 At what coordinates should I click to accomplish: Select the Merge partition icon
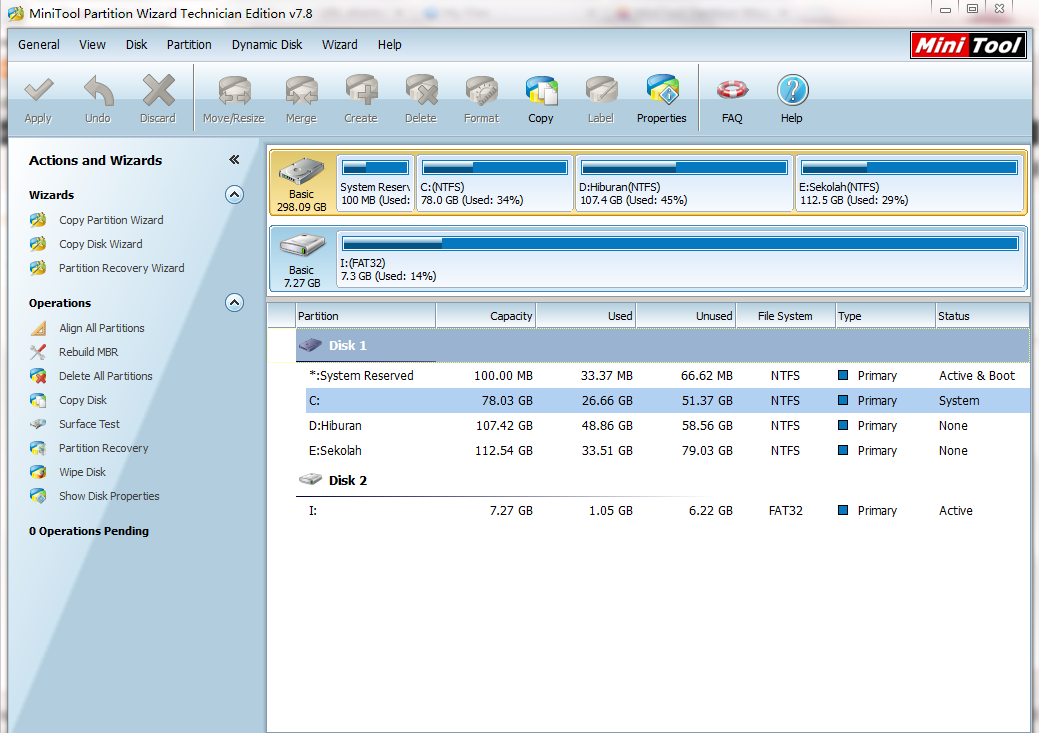301,90
